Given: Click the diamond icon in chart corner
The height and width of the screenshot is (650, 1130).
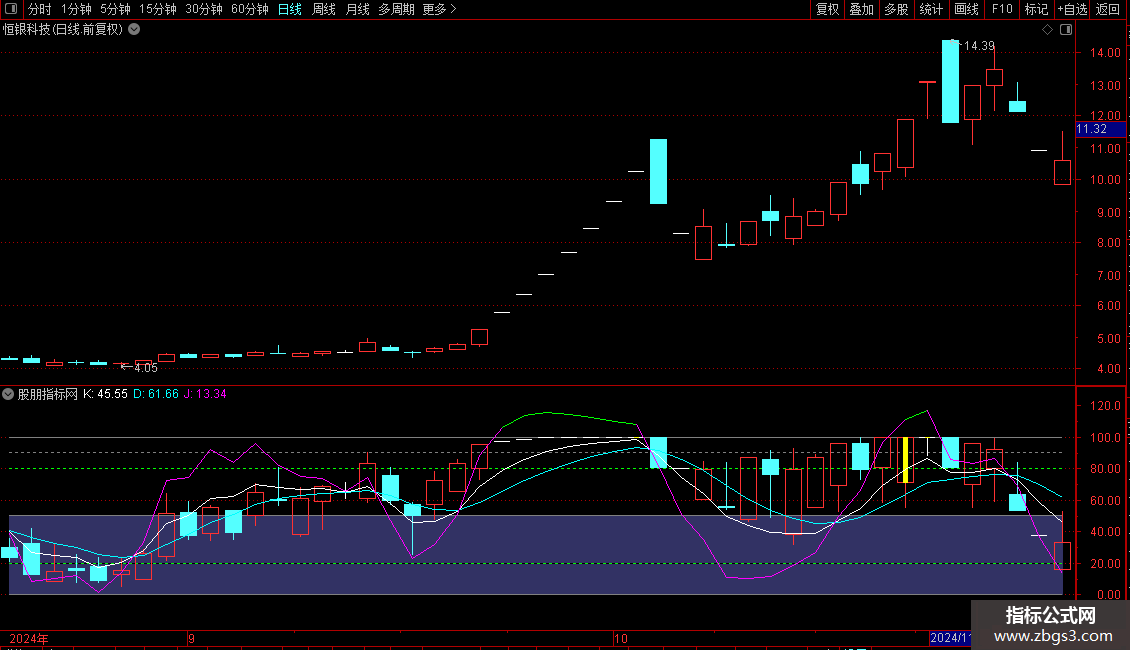Looking at the screenshot, I should pos(1048,30).
